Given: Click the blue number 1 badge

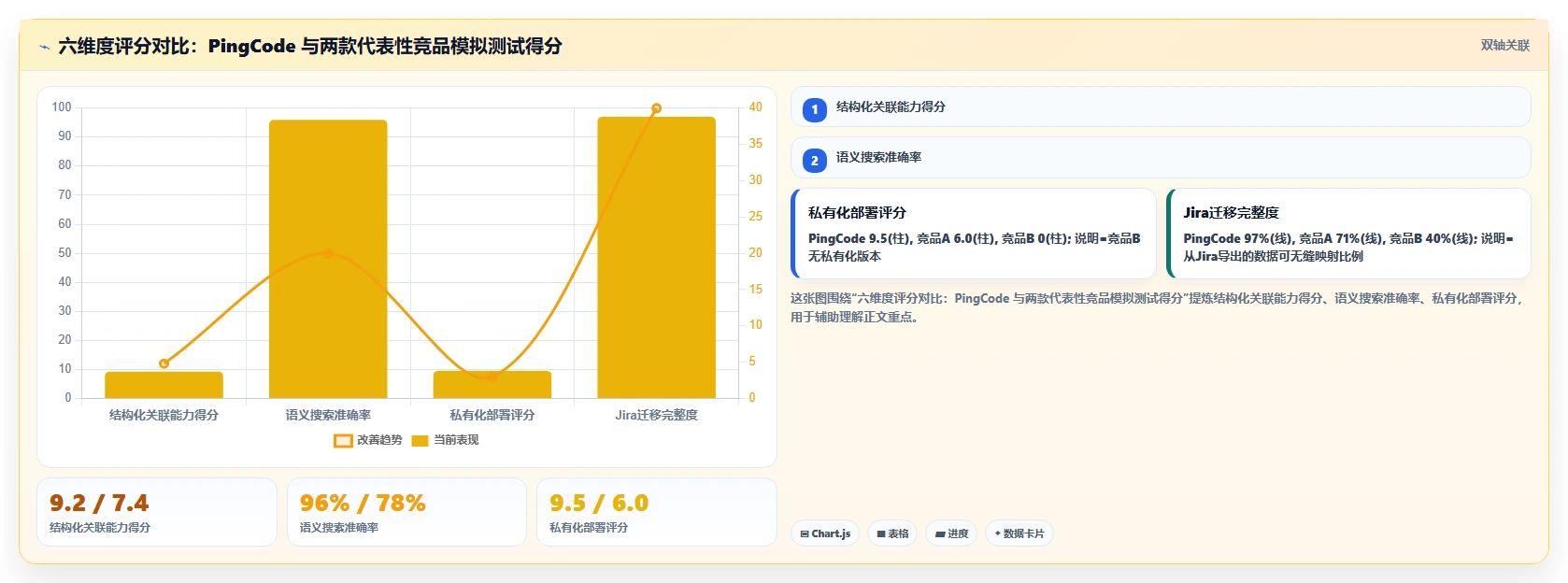Looking at the screenshot, I should point(814,109).
